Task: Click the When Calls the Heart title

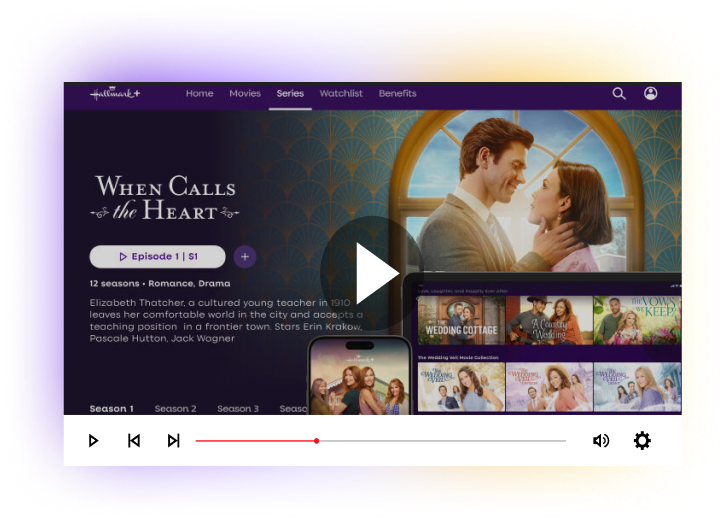Action: (x=165, y=197)
